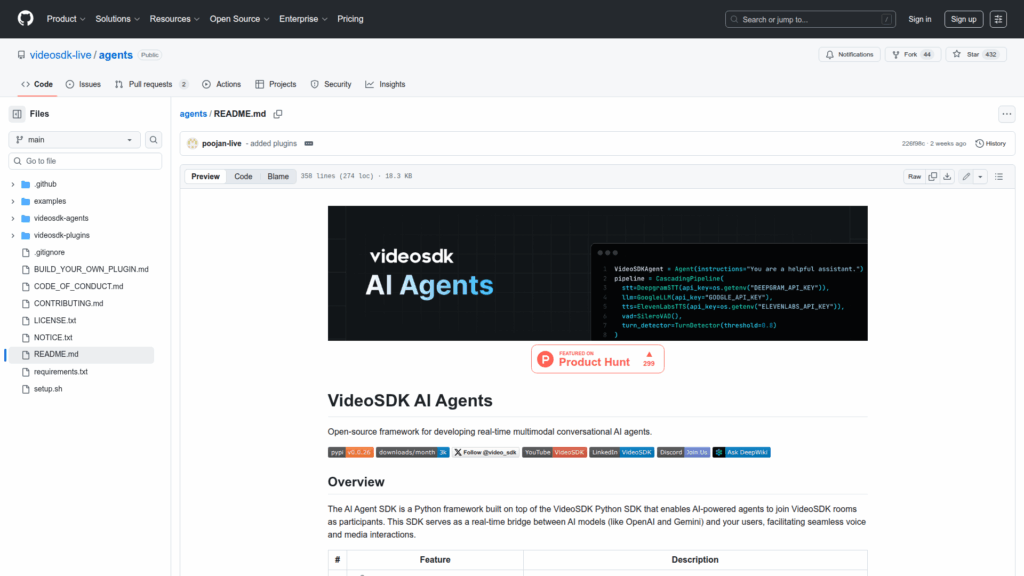1024x576 pixels.
Task: Copy the README.md file path
Action: 278,114
